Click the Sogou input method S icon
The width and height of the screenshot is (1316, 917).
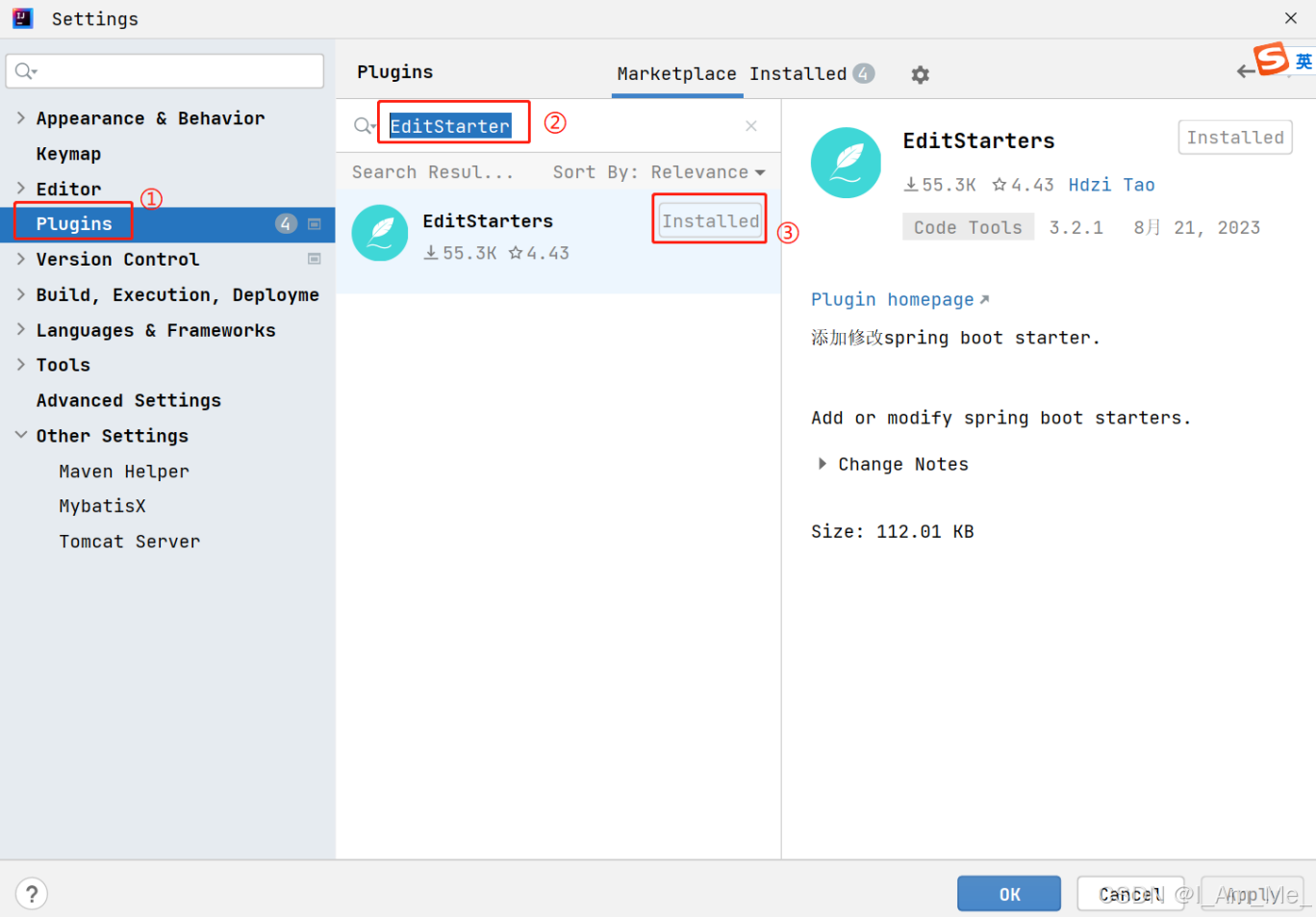(1270, 59)
